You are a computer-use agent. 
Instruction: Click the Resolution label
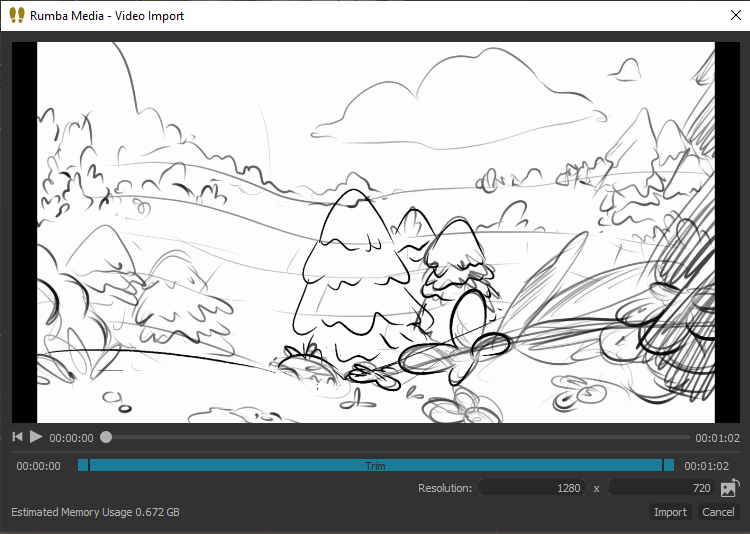[x=445, y=488]
